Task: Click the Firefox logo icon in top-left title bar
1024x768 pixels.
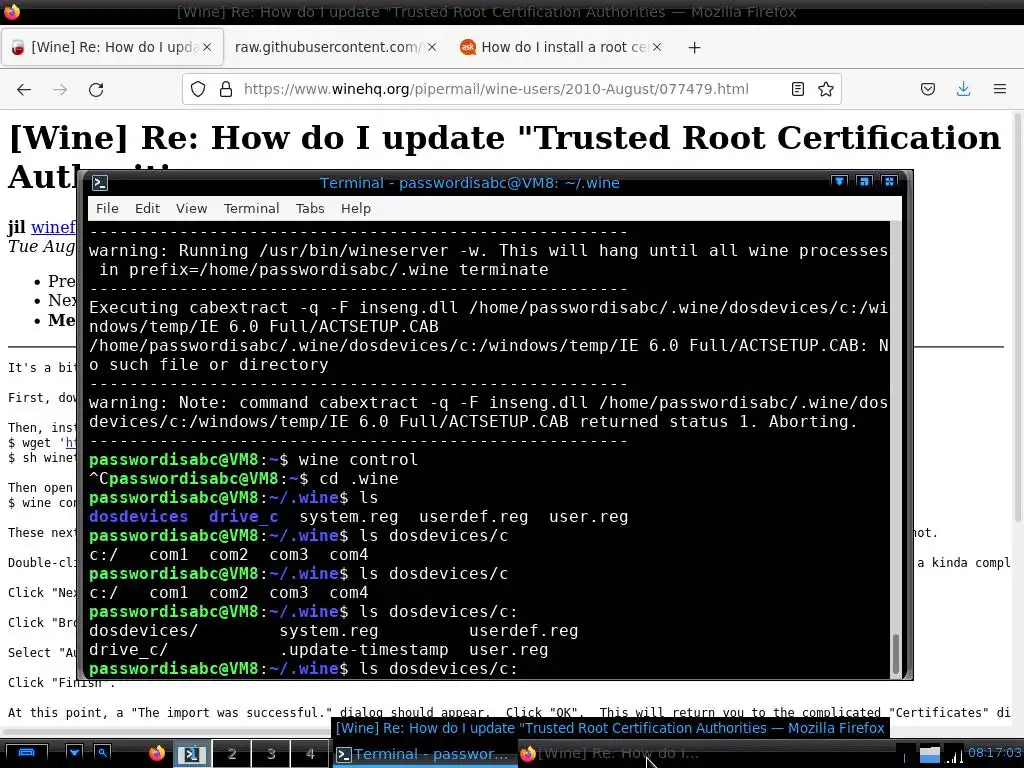Action: (12, 11)
